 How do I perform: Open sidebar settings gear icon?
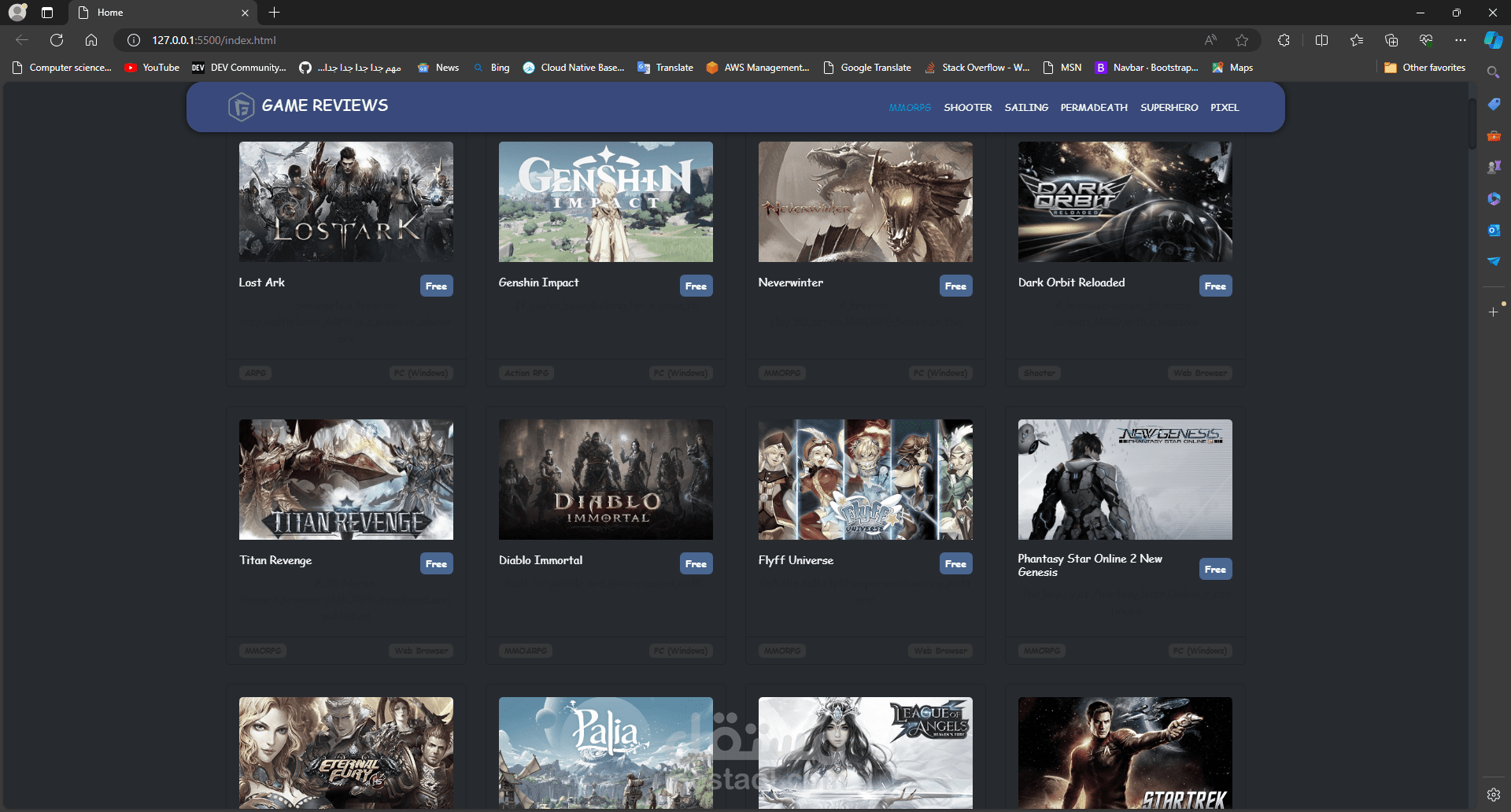[1494, 795]
